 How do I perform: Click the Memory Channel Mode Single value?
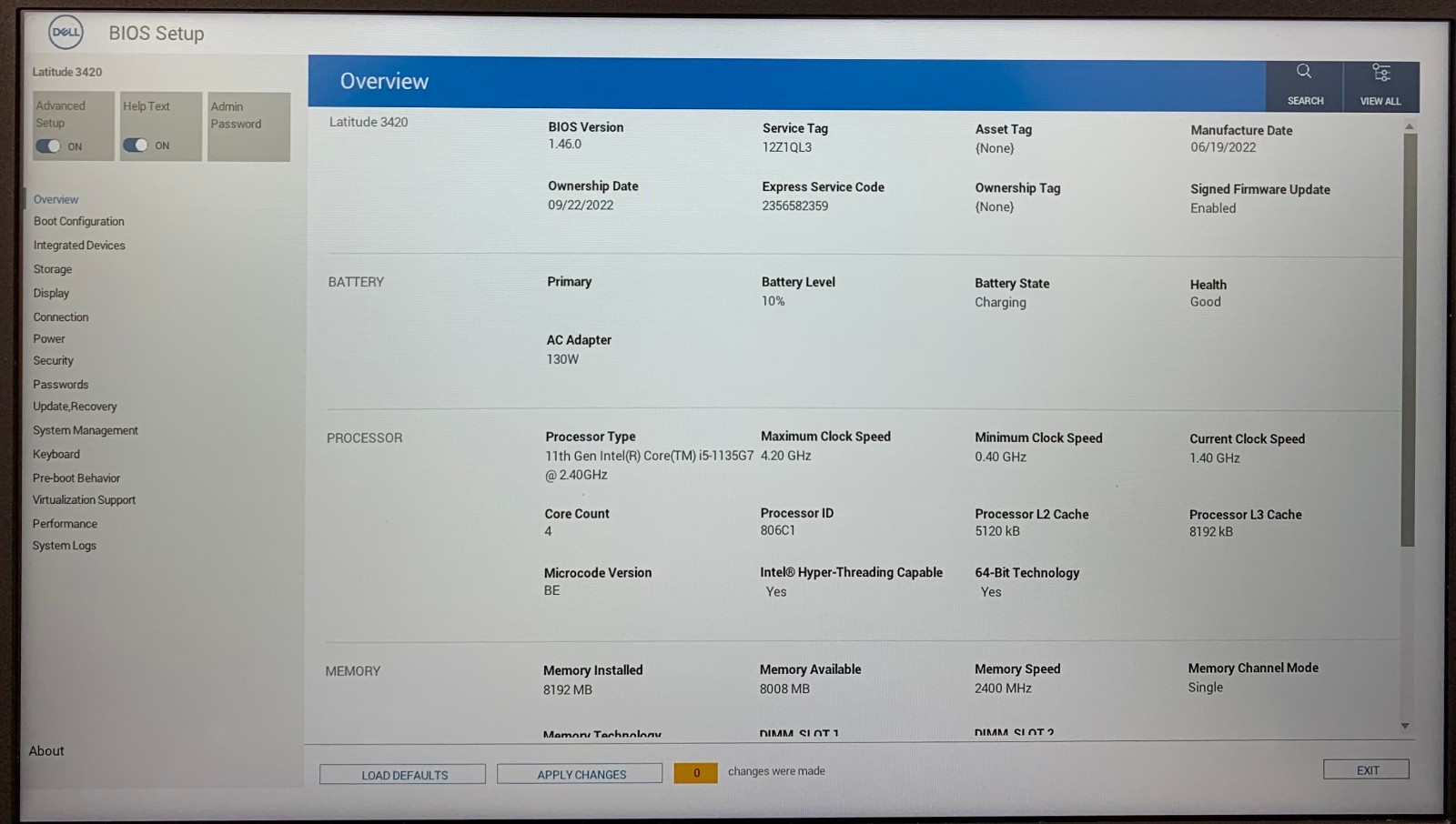point(1205,688)
